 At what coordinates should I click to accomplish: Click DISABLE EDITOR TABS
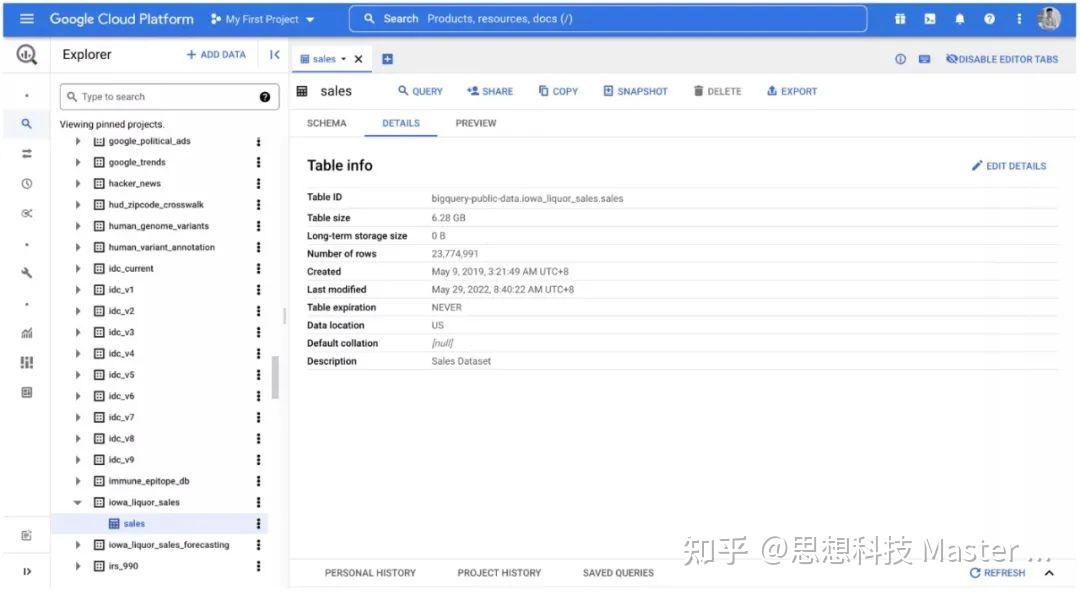pos(1001,59)
